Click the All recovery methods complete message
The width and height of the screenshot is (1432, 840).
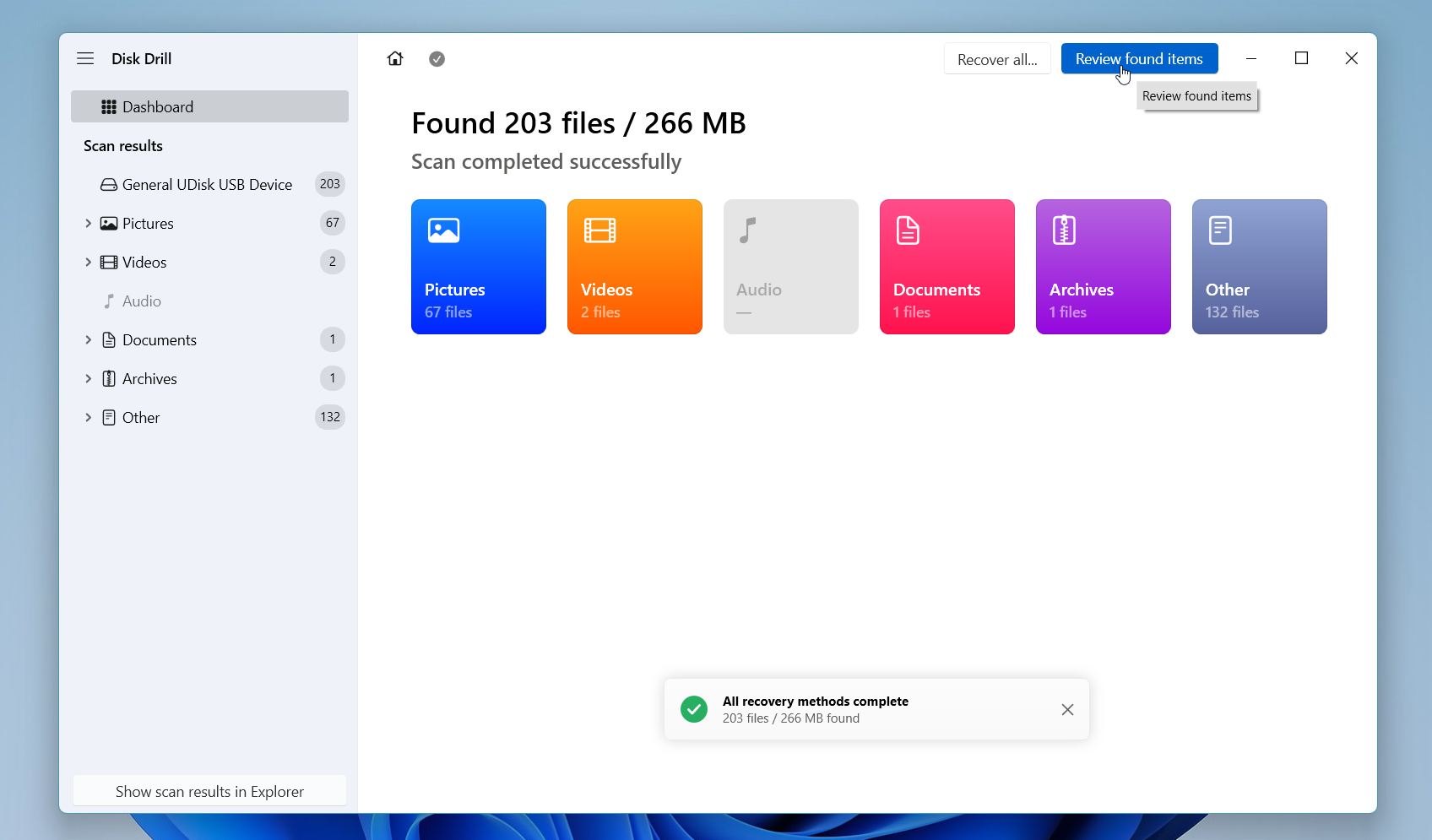[816, 701]
